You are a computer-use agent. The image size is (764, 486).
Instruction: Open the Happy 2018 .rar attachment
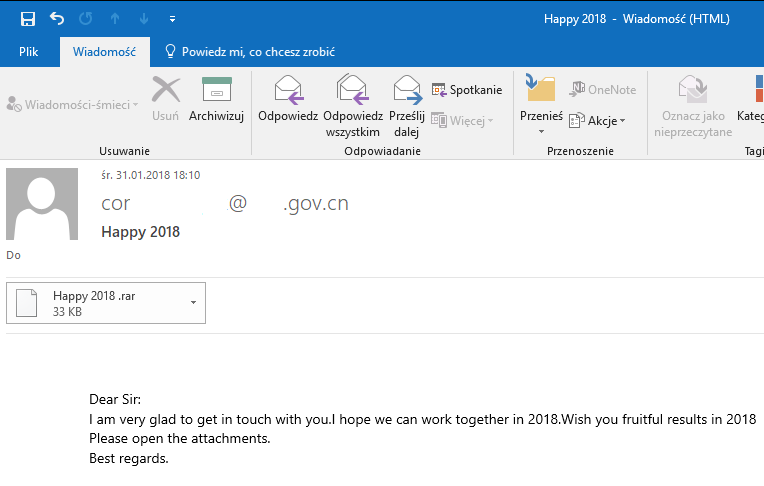[95, 303]
